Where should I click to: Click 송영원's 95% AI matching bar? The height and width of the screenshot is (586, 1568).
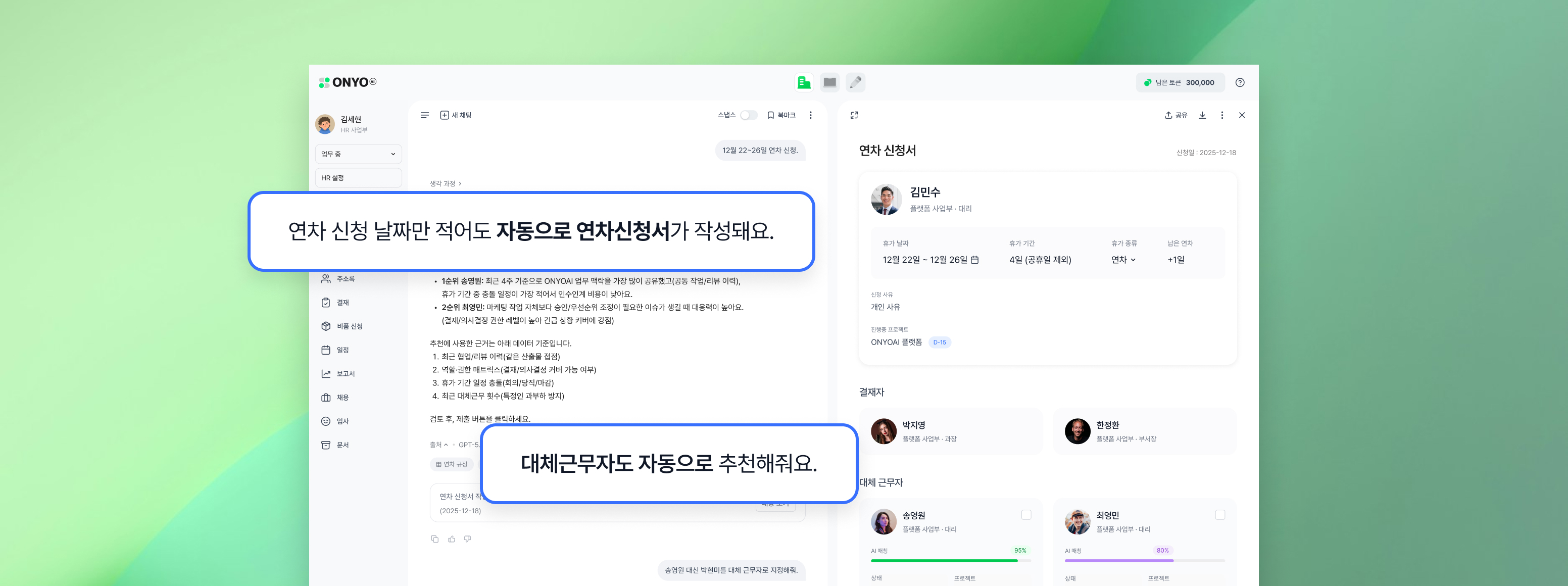(944, 560)
